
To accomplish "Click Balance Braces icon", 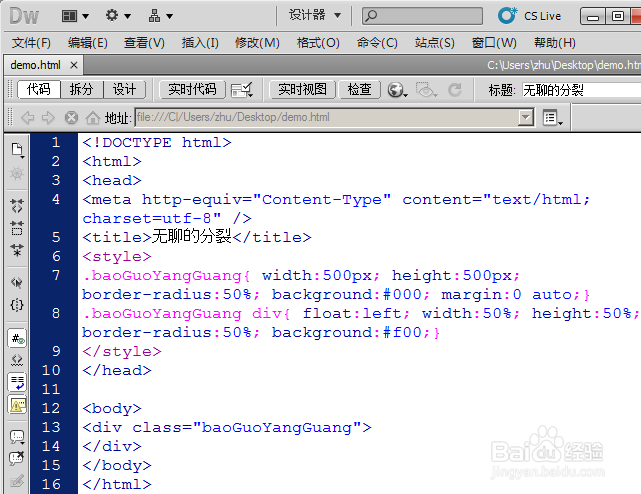I will click(x=17, y=305).
